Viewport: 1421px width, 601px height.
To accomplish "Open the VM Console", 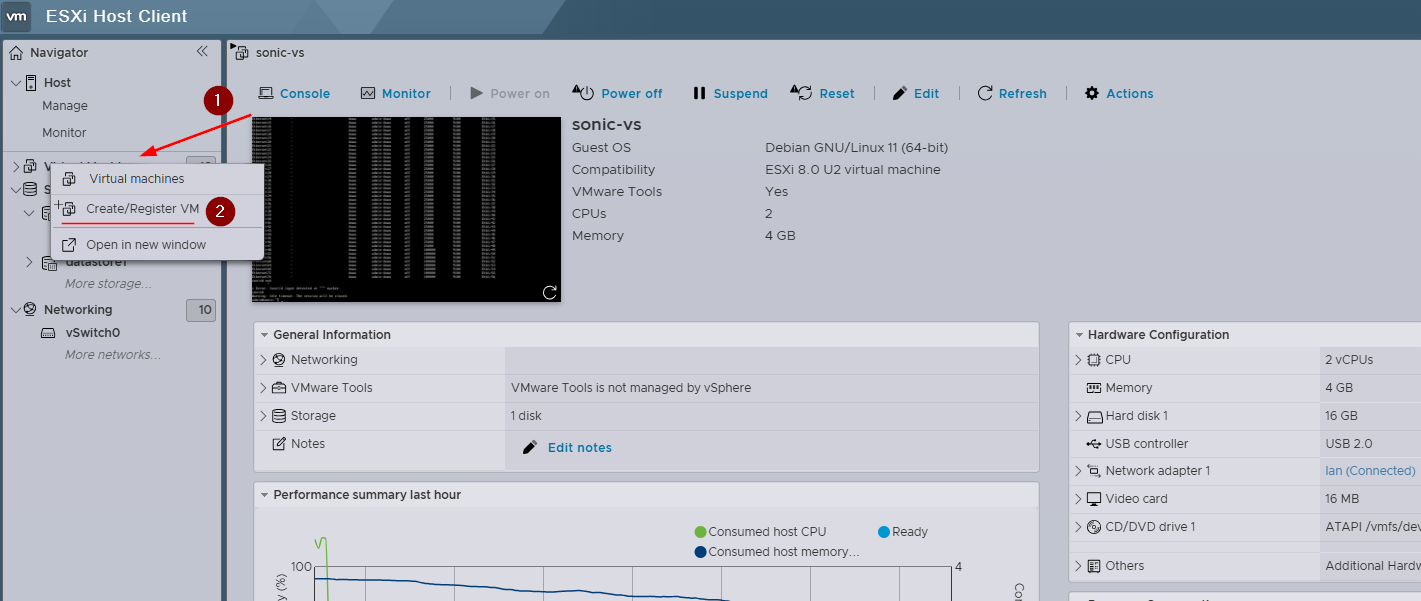I will tap(294, 93).
